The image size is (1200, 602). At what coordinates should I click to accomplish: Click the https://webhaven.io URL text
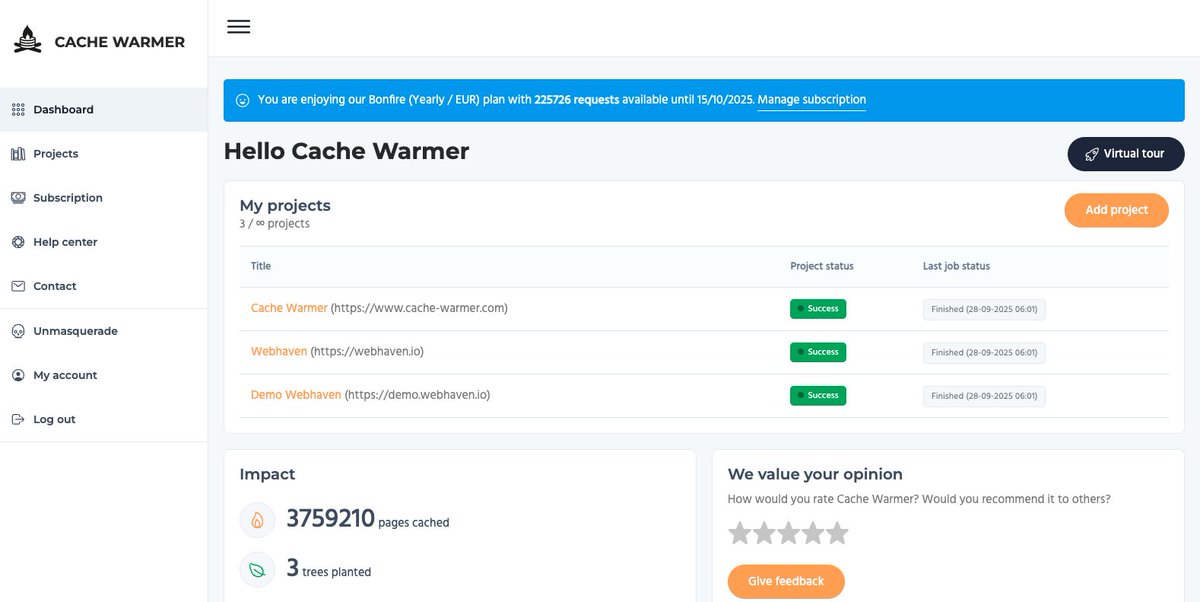367,352
